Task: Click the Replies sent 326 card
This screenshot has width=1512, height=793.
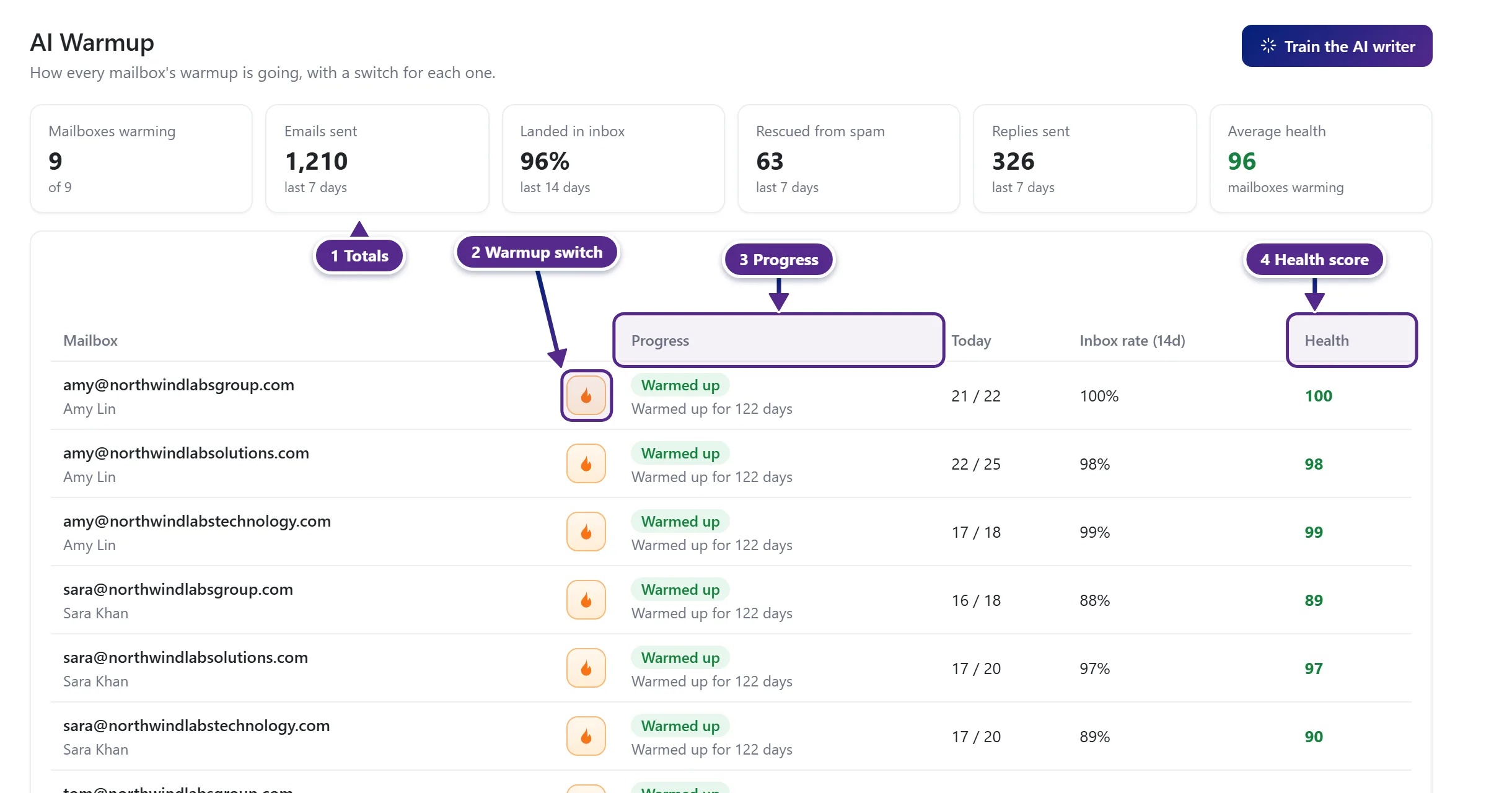Action: click(1084, 159)
